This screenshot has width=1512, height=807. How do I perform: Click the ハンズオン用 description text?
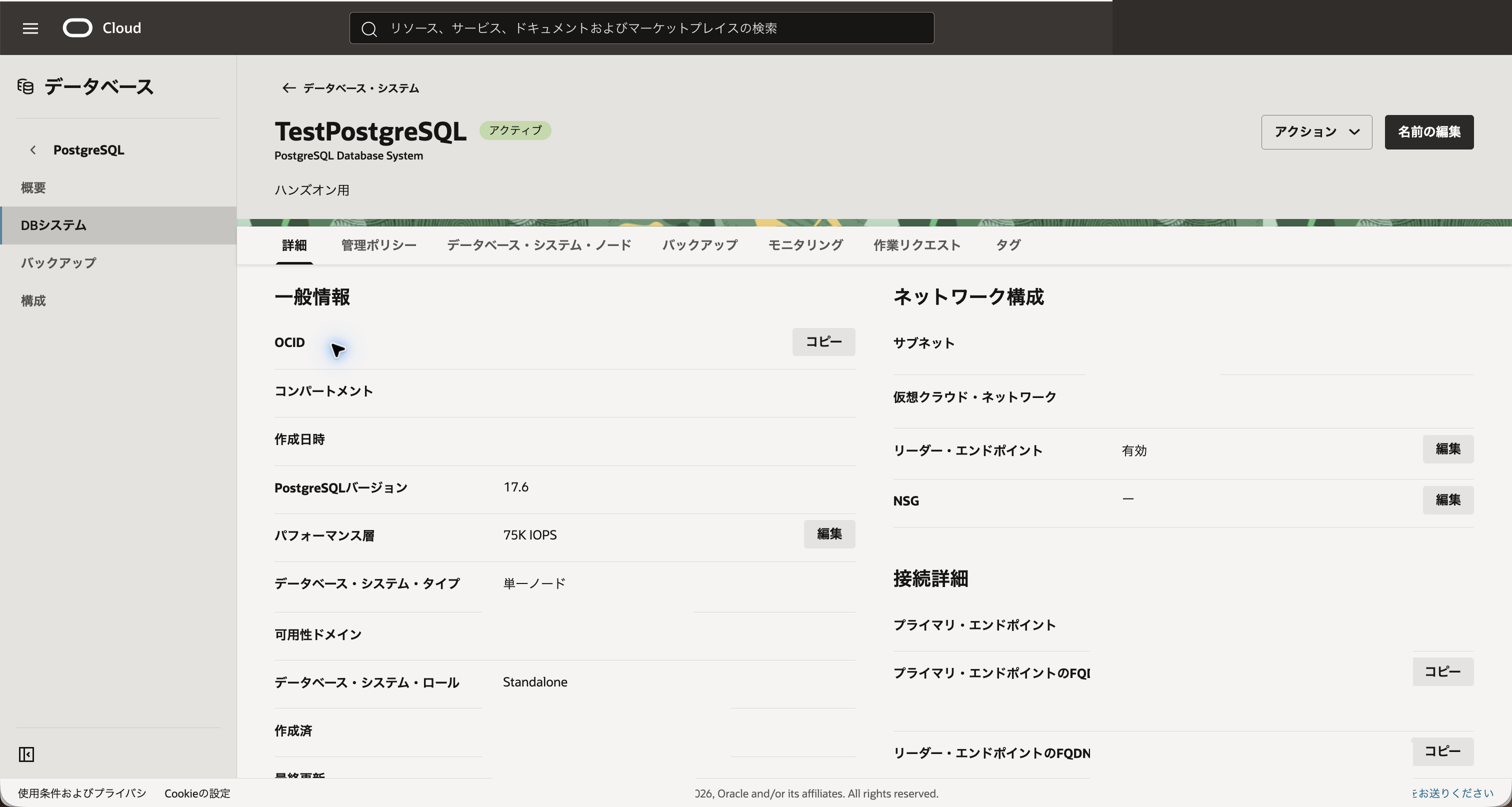pyautogui.click(x=311, y=190)
